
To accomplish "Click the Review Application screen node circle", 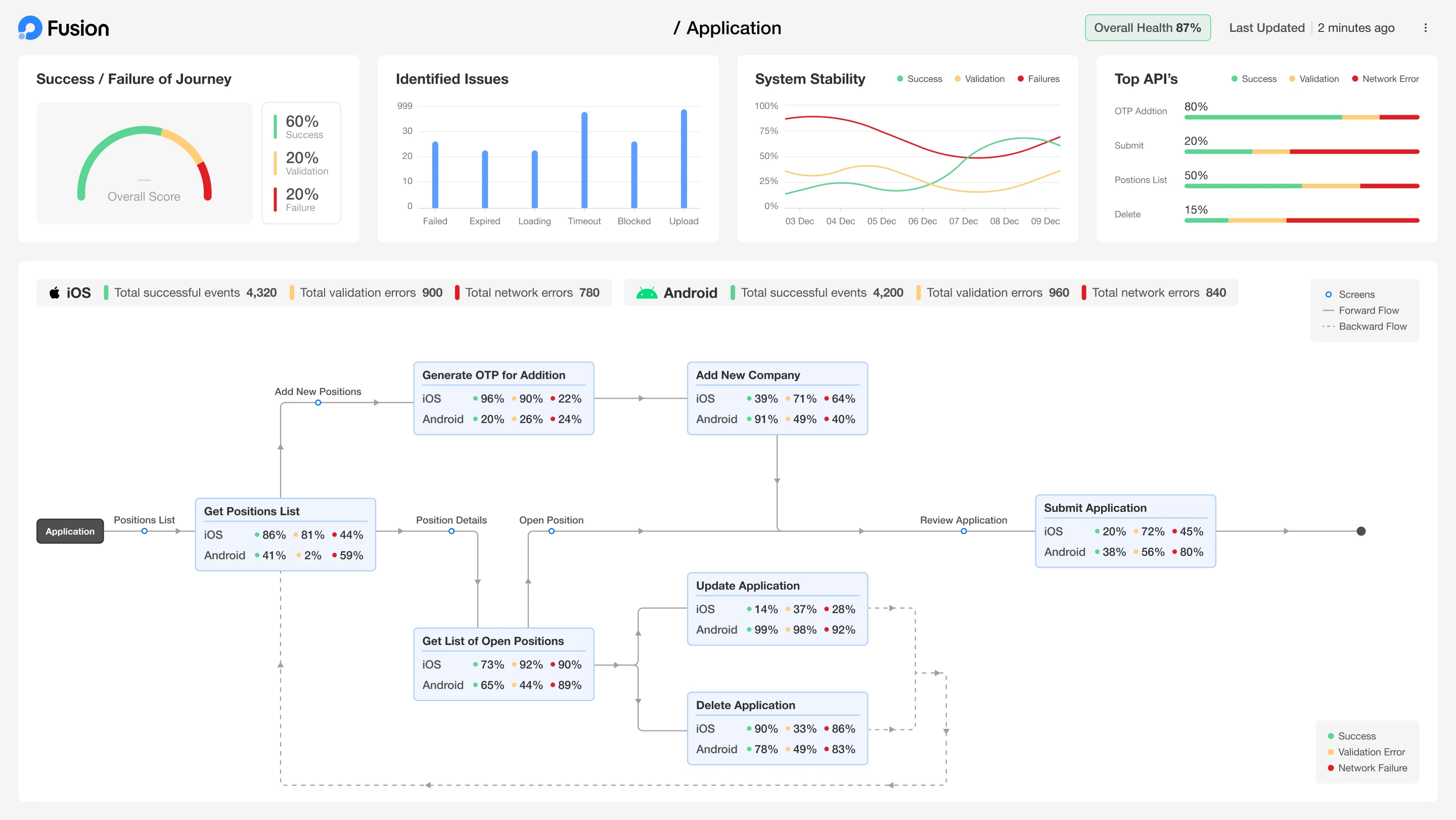I will click(x=964, y=531).
